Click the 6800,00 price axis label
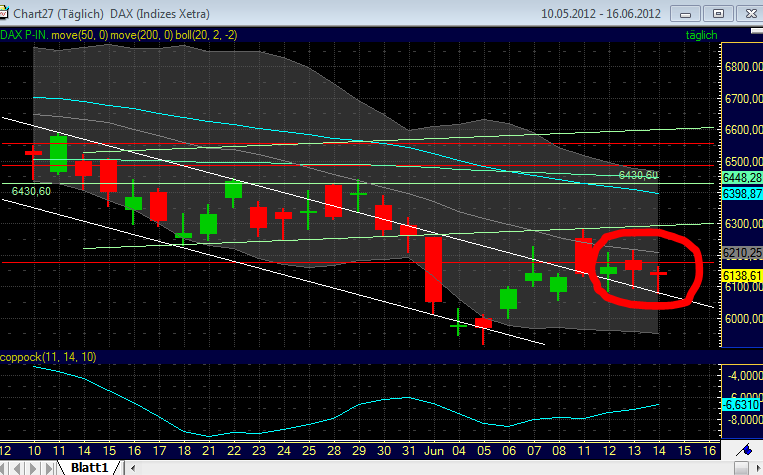The width and height of the screenshot is (763, 475). click(x=744, y=67)
